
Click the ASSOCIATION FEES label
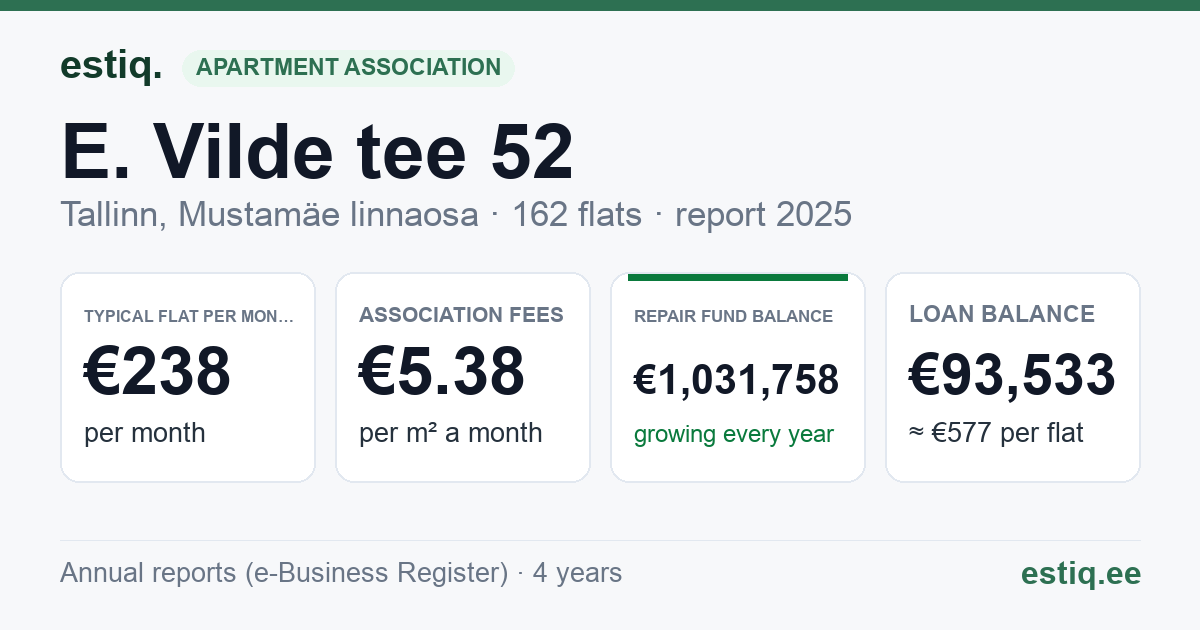[x=461, y=315]
